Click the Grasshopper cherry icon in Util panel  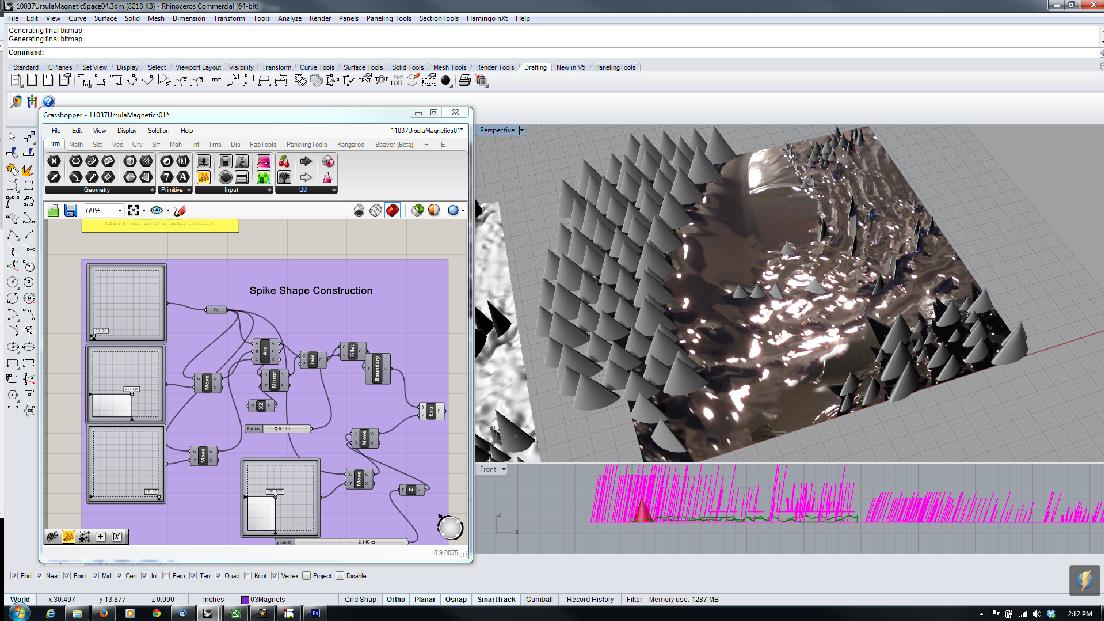click(x=284, y=162)
